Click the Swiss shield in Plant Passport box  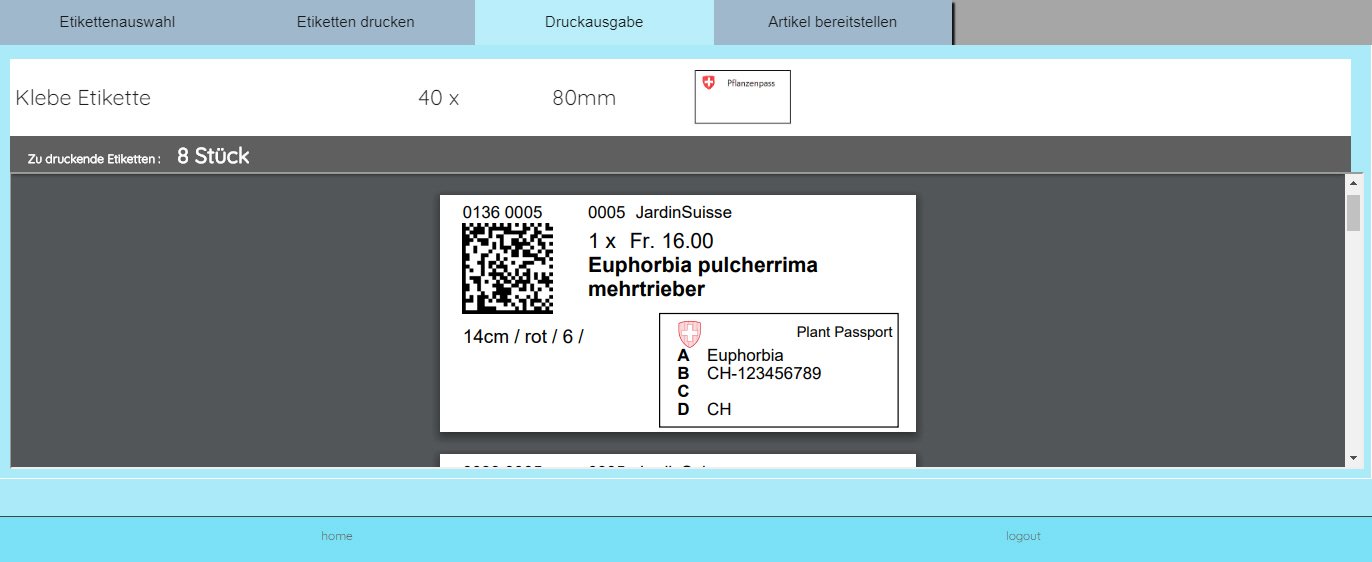coord(689,334)
